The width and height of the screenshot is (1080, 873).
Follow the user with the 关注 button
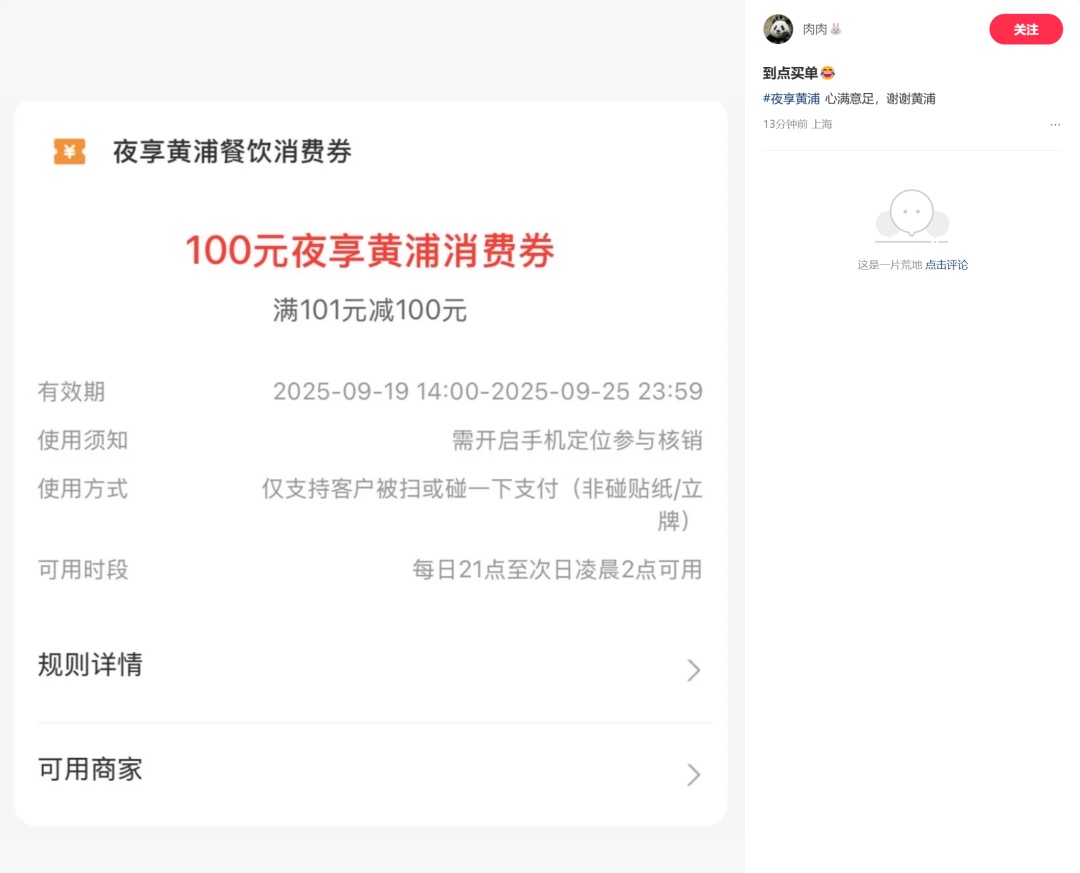pyautogui.click(x=1026, y=29)
